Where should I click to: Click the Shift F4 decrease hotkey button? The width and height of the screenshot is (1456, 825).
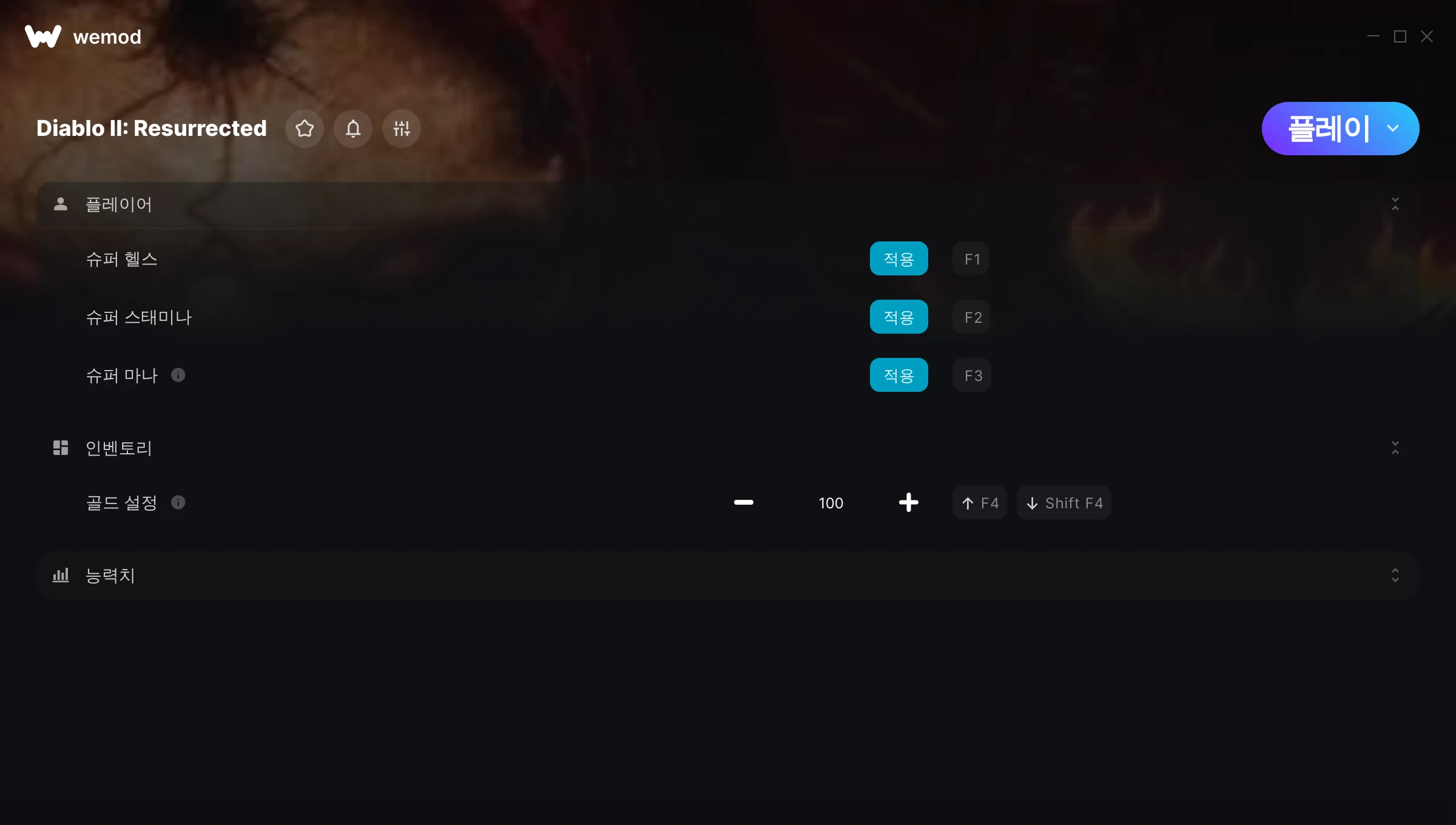tap(1064, 502)
